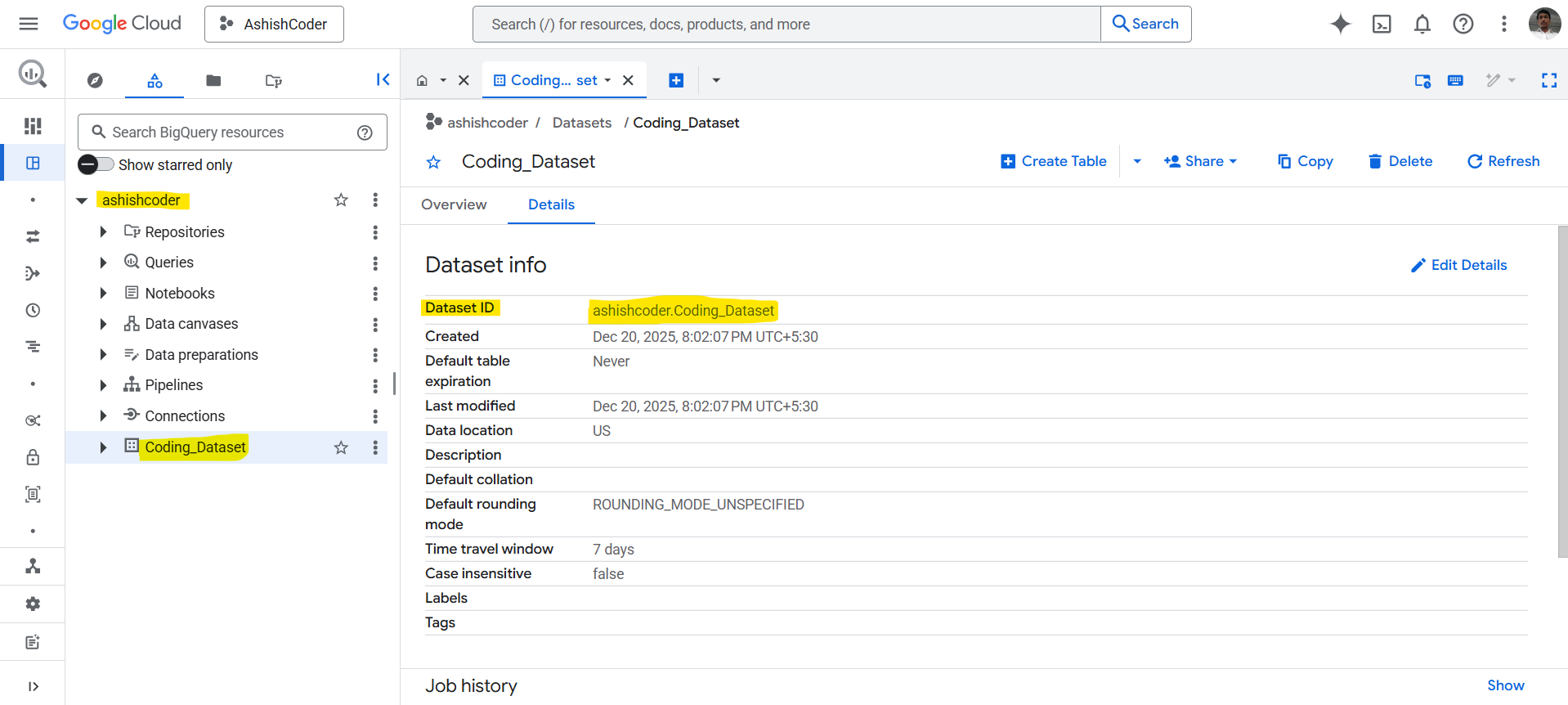The image size is (1568, 705).
Task: Click the keyboard shortcuts icon
Action: coord(1455,80)
